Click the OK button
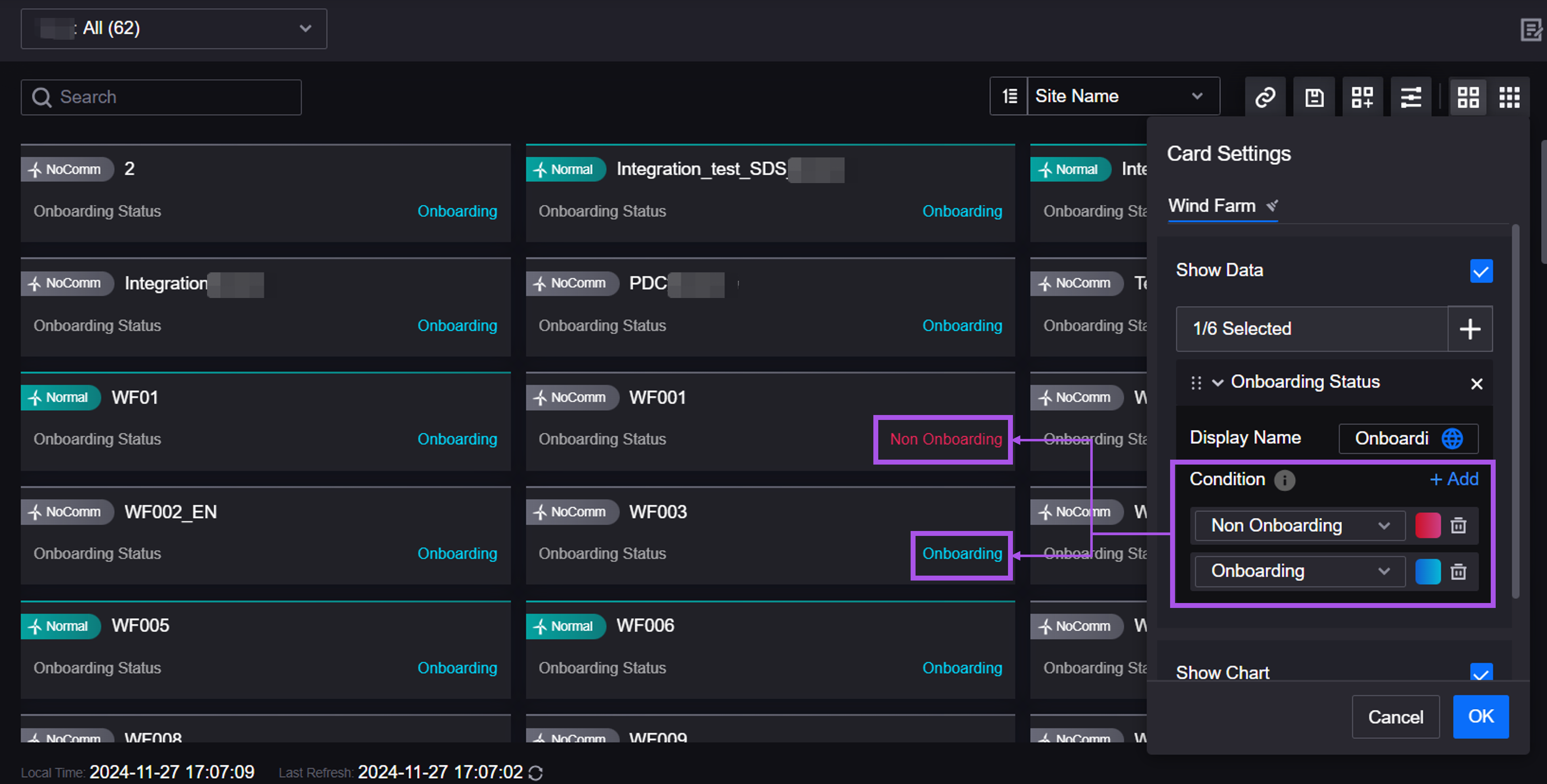1547x784 pixels. pyautogui.click(x=1480, y=716)
